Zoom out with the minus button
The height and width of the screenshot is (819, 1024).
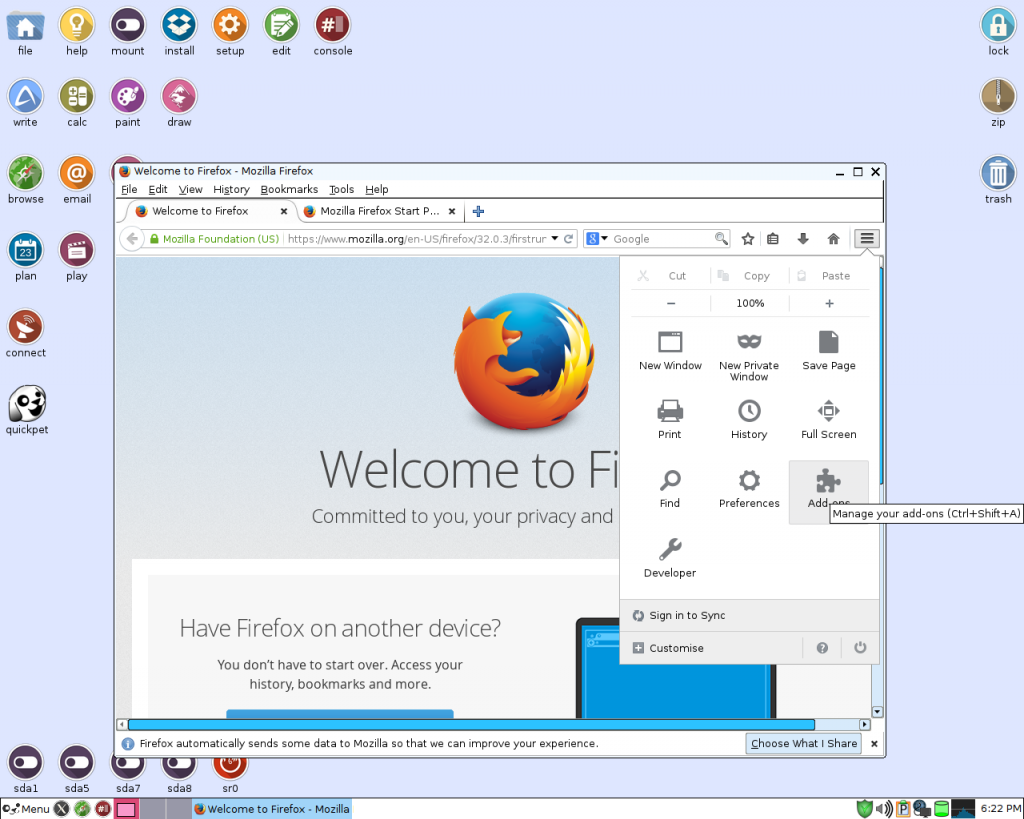pos(671,304)
